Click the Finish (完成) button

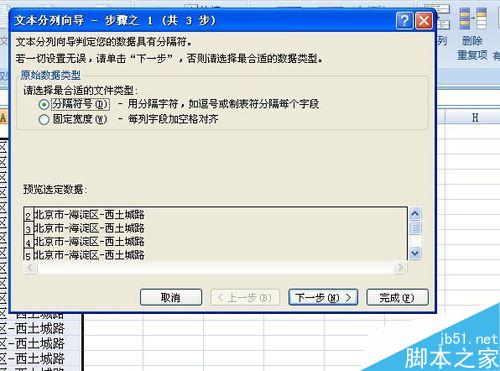click(x=397, y=297)
